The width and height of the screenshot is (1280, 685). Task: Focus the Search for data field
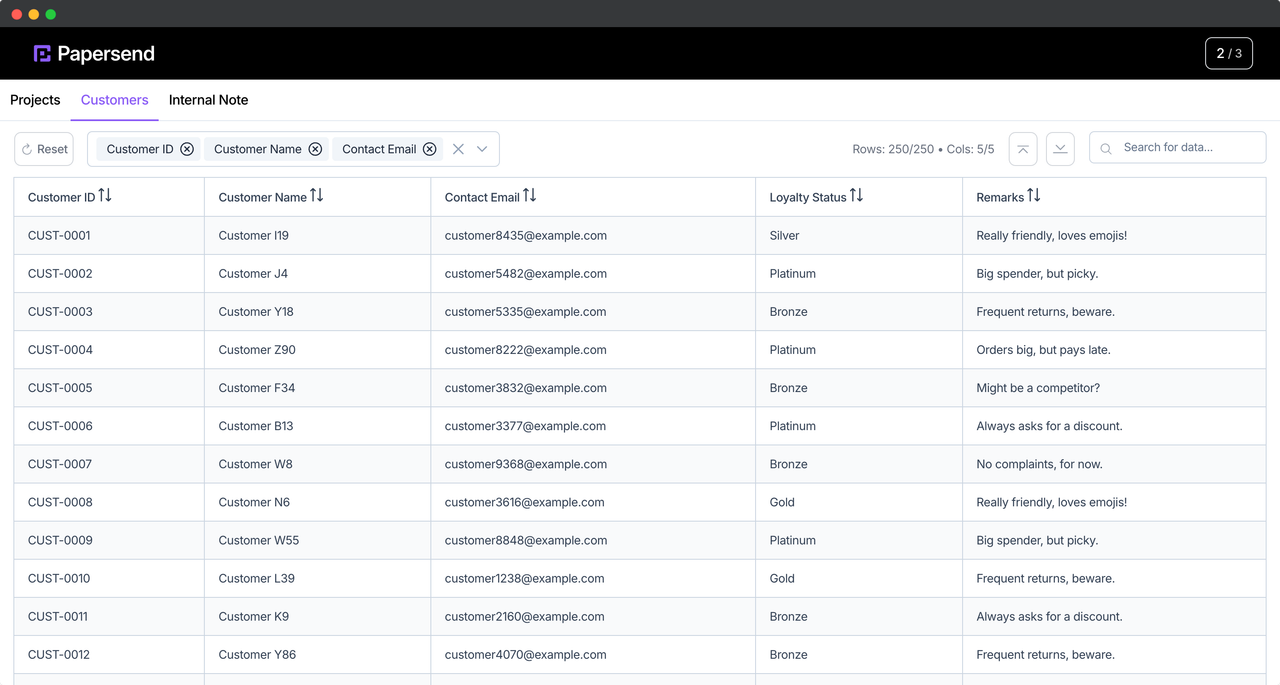1178,147
